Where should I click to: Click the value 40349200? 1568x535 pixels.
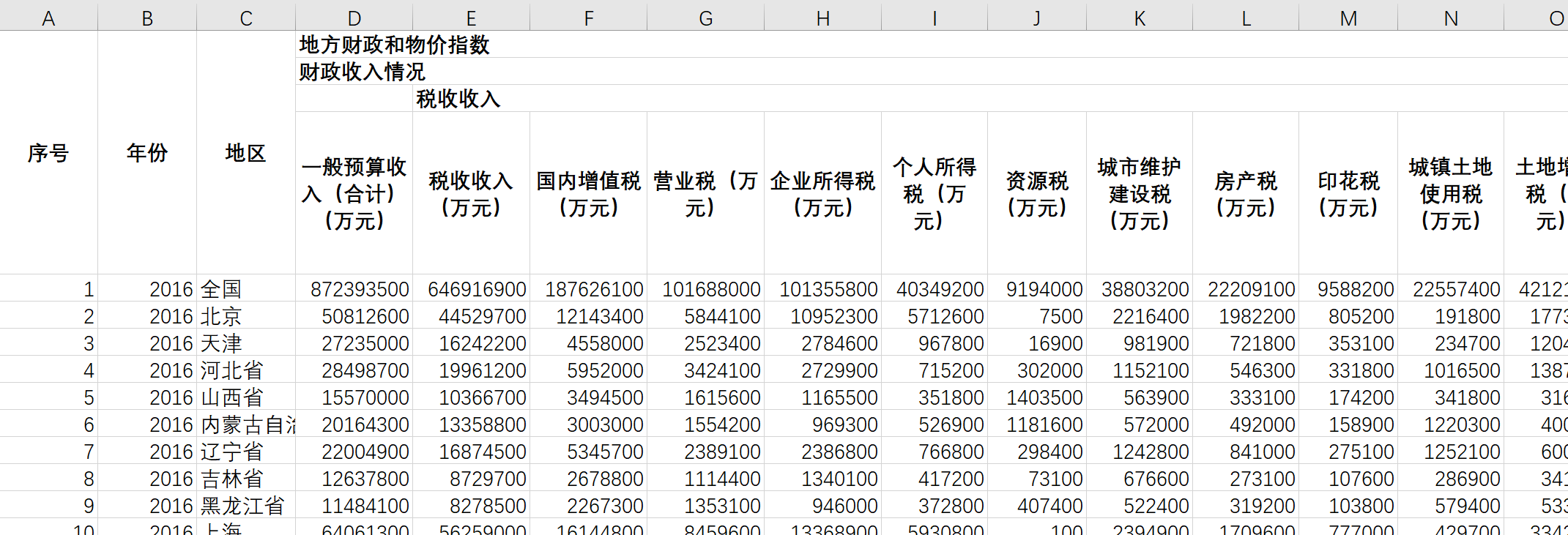[x=940, y=290]
